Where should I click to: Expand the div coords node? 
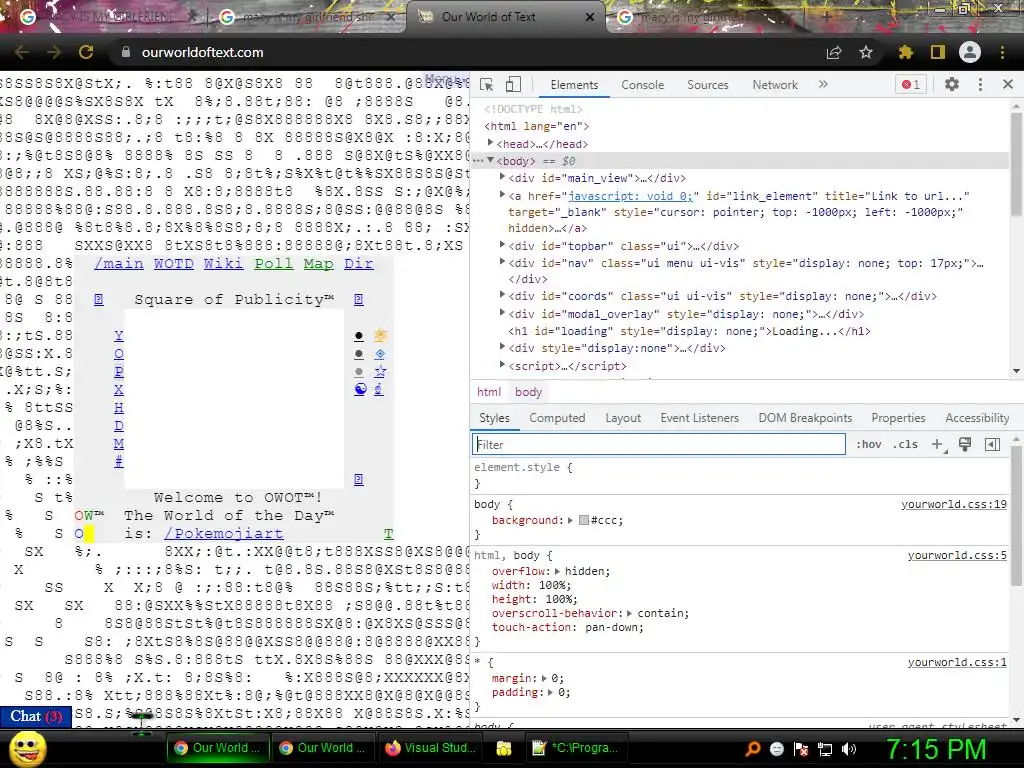pyautogui.click(x=502, y=295)
